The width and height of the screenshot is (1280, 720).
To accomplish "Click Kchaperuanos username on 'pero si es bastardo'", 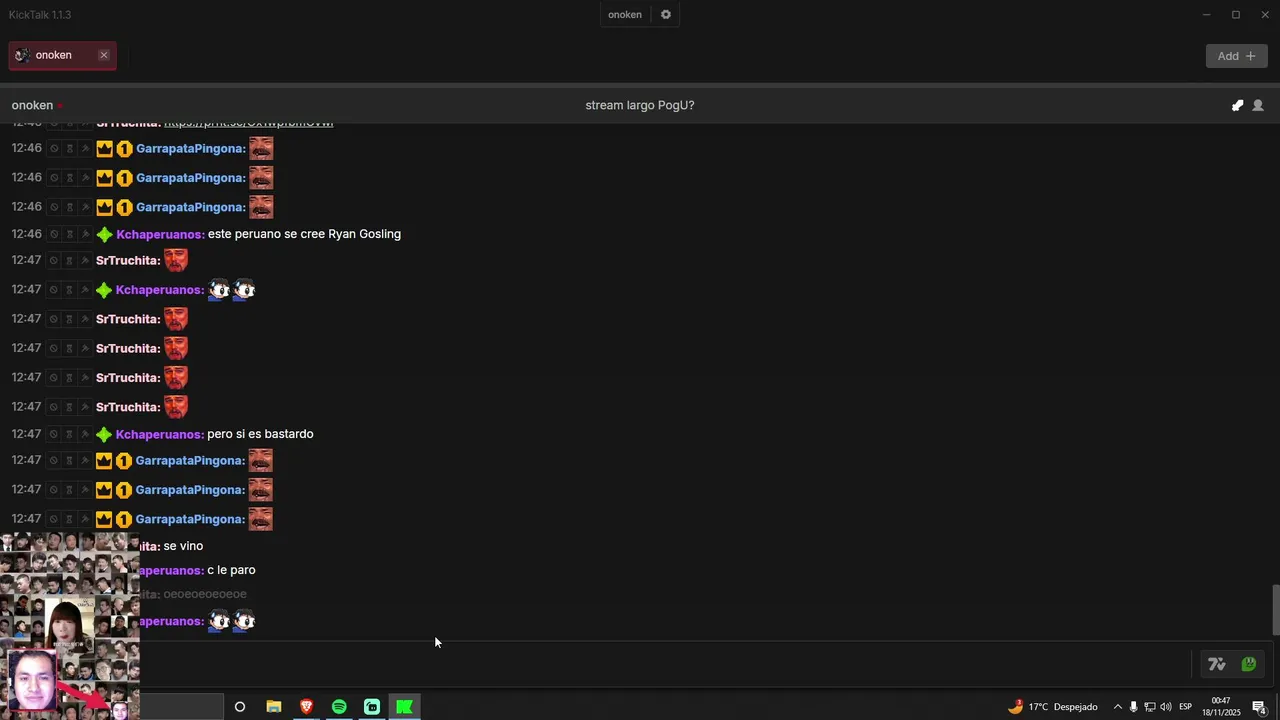I will tap(160, 434).
